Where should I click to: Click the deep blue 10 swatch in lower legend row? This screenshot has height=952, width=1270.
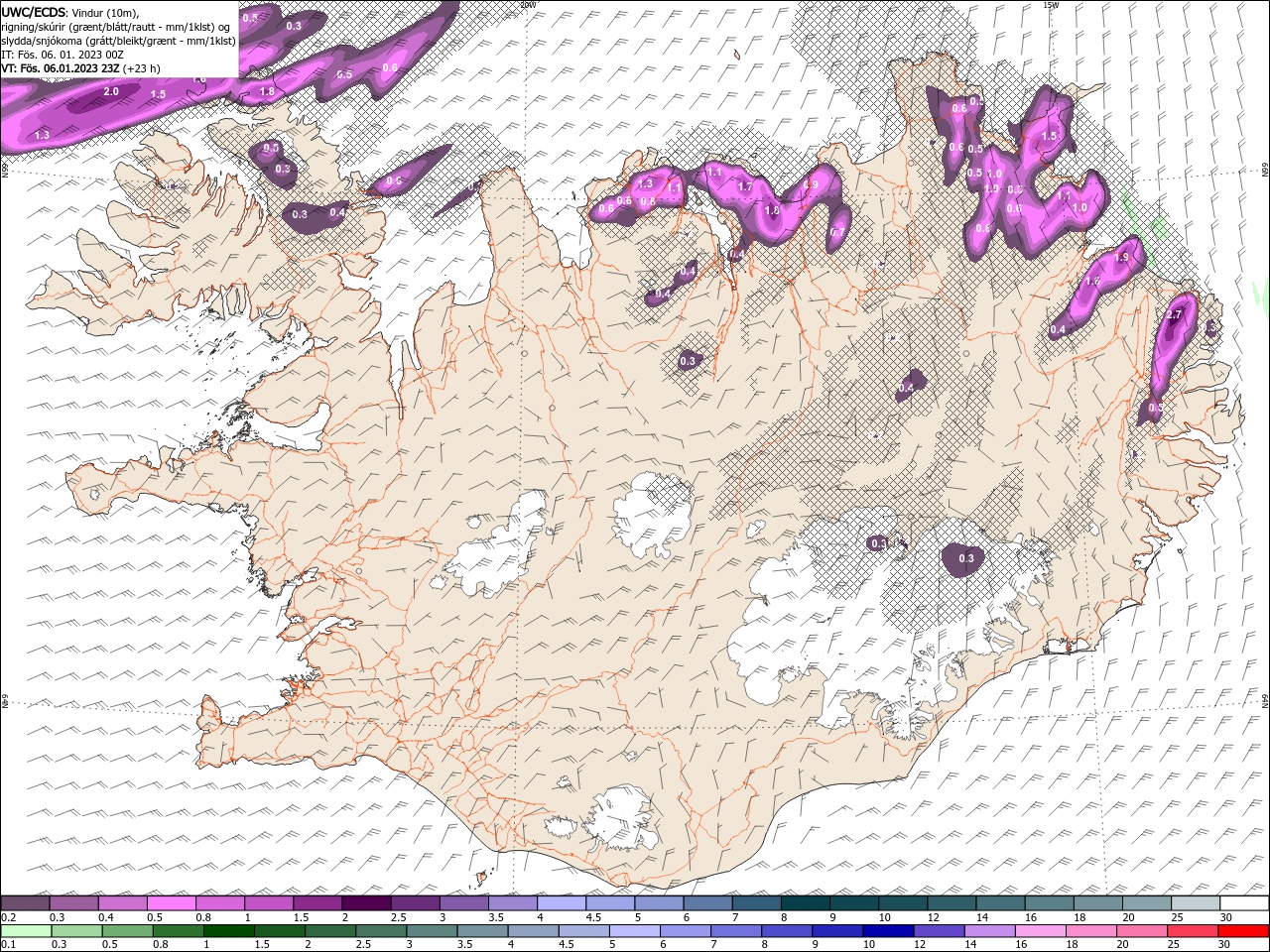[x=887, y=931]
